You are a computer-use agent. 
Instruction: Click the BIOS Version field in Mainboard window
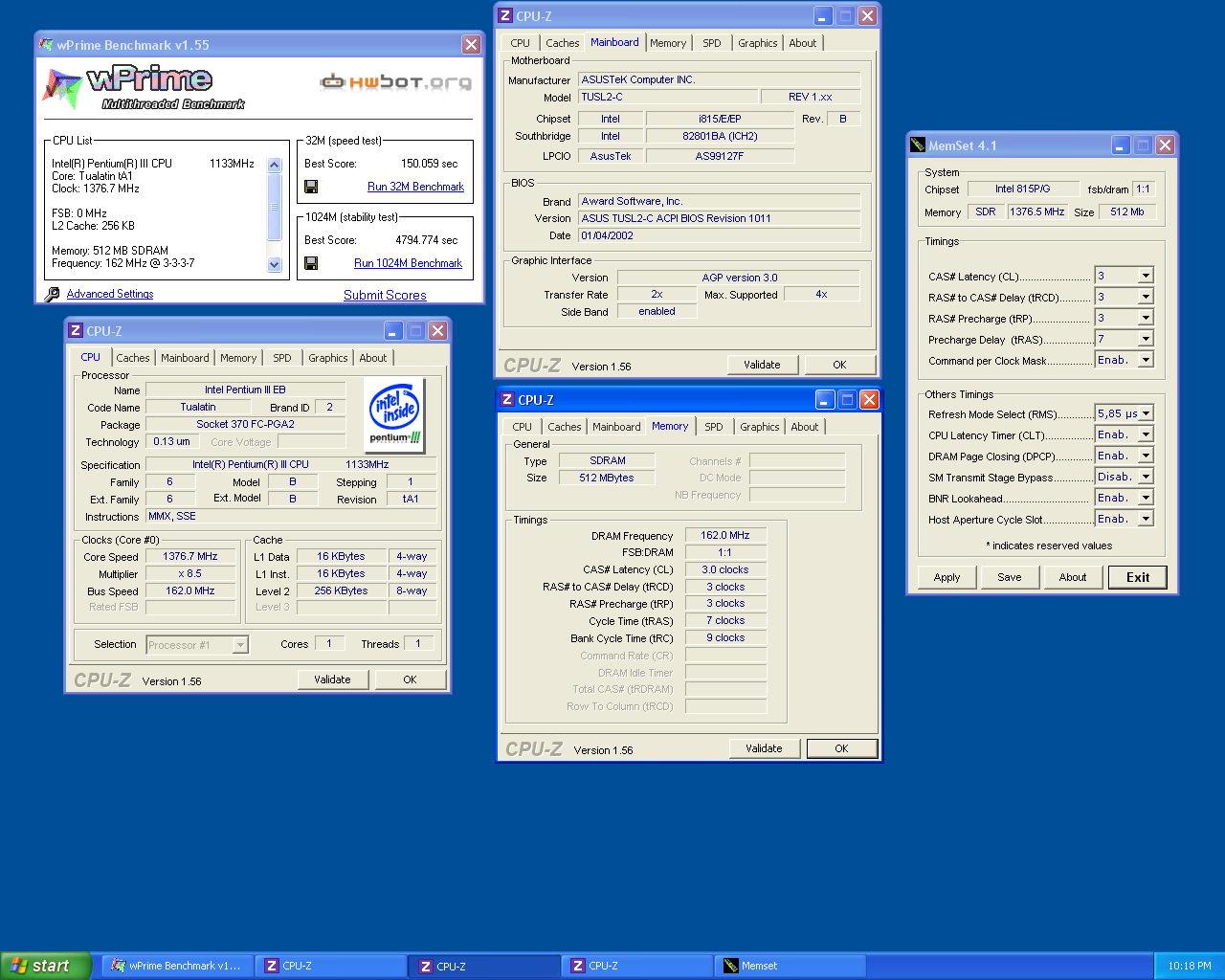[719, 218]
